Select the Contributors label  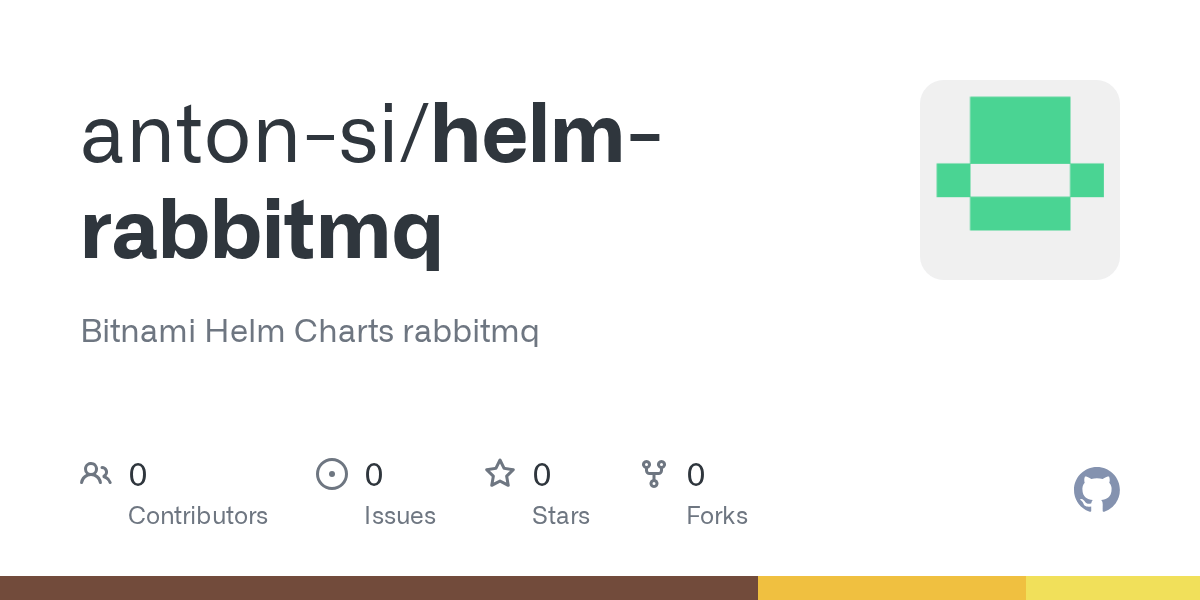(198, 516)
